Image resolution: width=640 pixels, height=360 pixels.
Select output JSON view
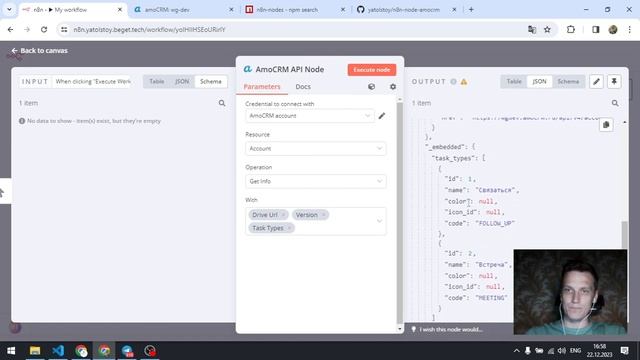(539, 82)
